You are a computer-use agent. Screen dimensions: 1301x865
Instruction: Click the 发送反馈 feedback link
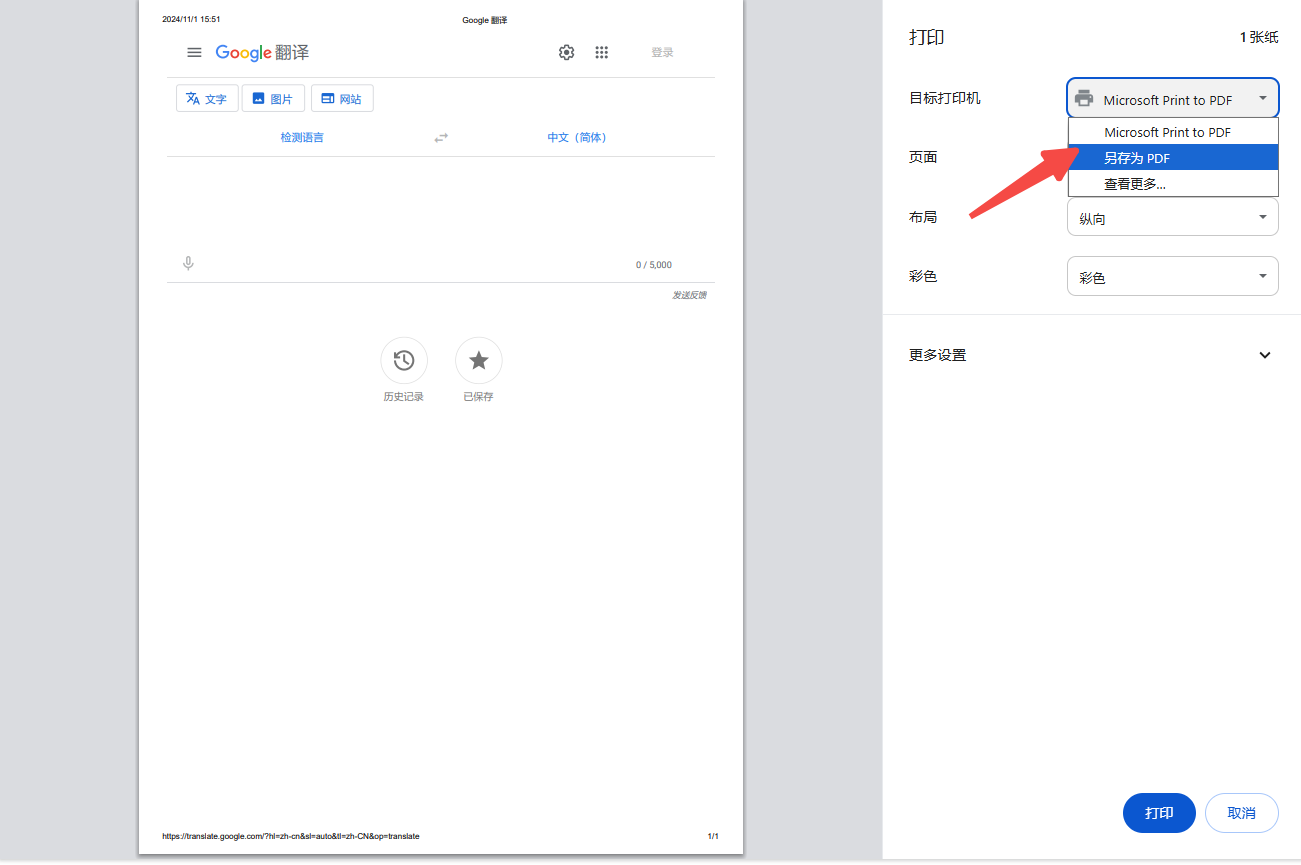(x=689, y=295)
